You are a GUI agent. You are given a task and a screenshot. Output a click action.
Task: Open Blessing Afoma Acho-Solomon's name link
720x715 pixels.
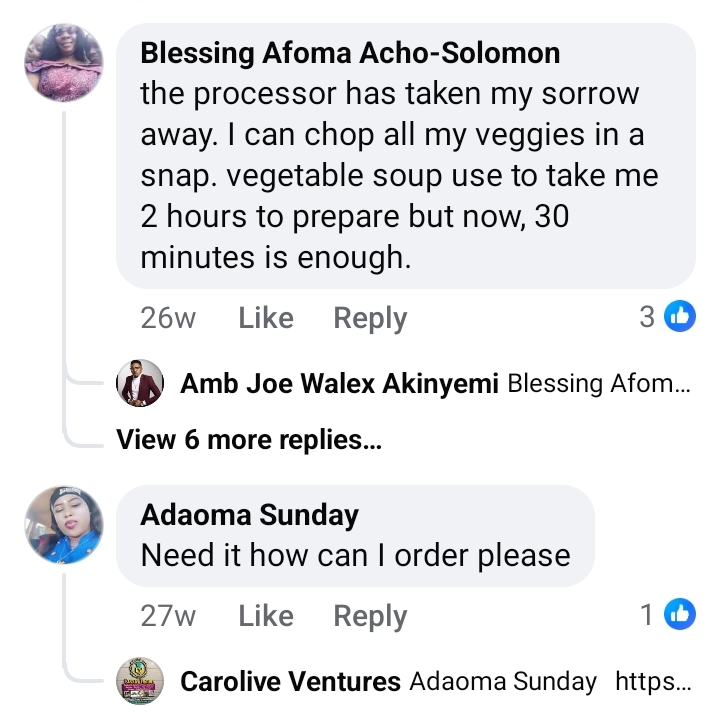point(350,52)
